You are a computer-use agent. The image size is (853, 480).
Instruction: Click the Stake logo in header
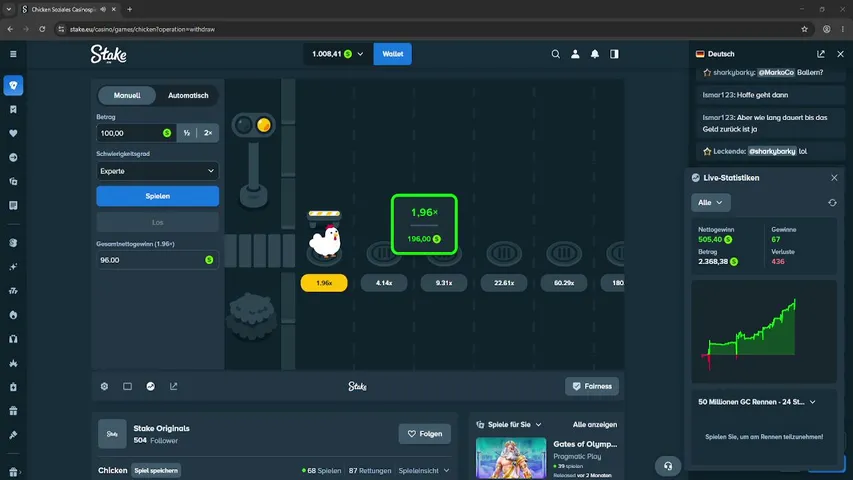pos(108,54)
